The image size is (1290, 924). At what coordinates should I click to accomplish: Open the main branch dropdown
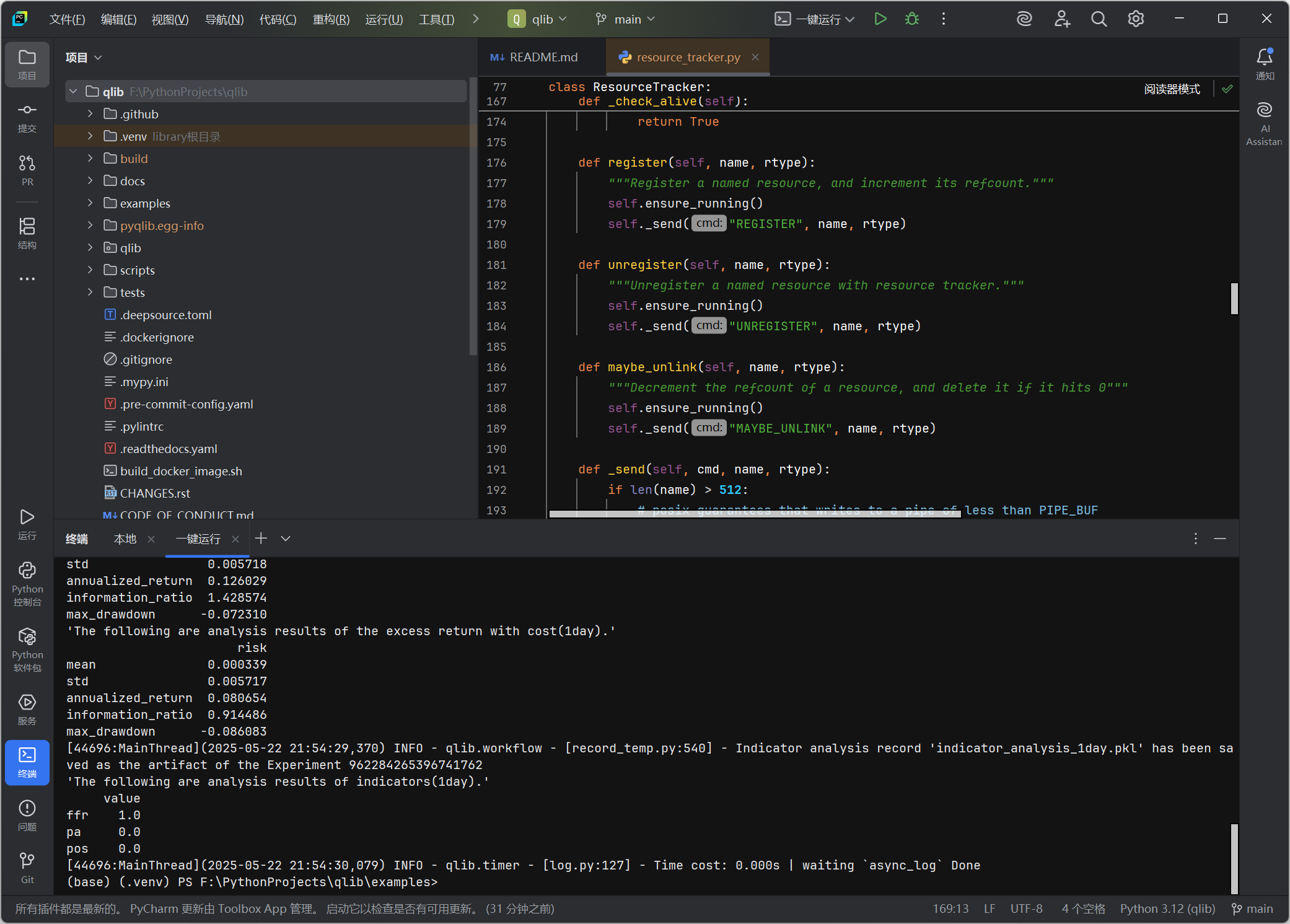(625, 19)
